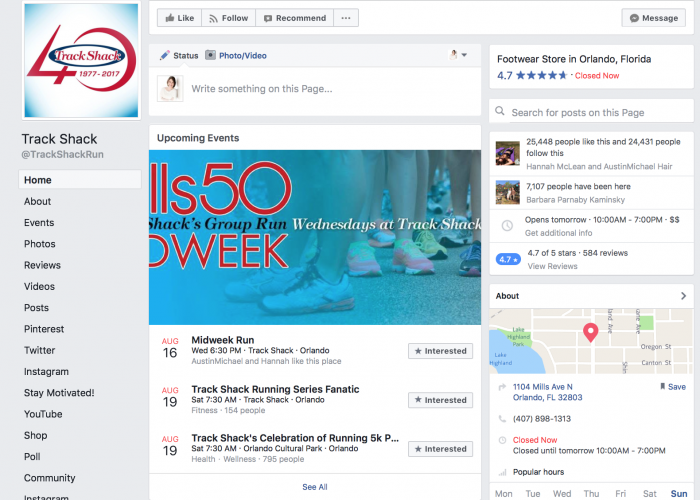Open the post-as profile dropdown arrow
This screenshot has width=700, height=500.
point(464,55)
